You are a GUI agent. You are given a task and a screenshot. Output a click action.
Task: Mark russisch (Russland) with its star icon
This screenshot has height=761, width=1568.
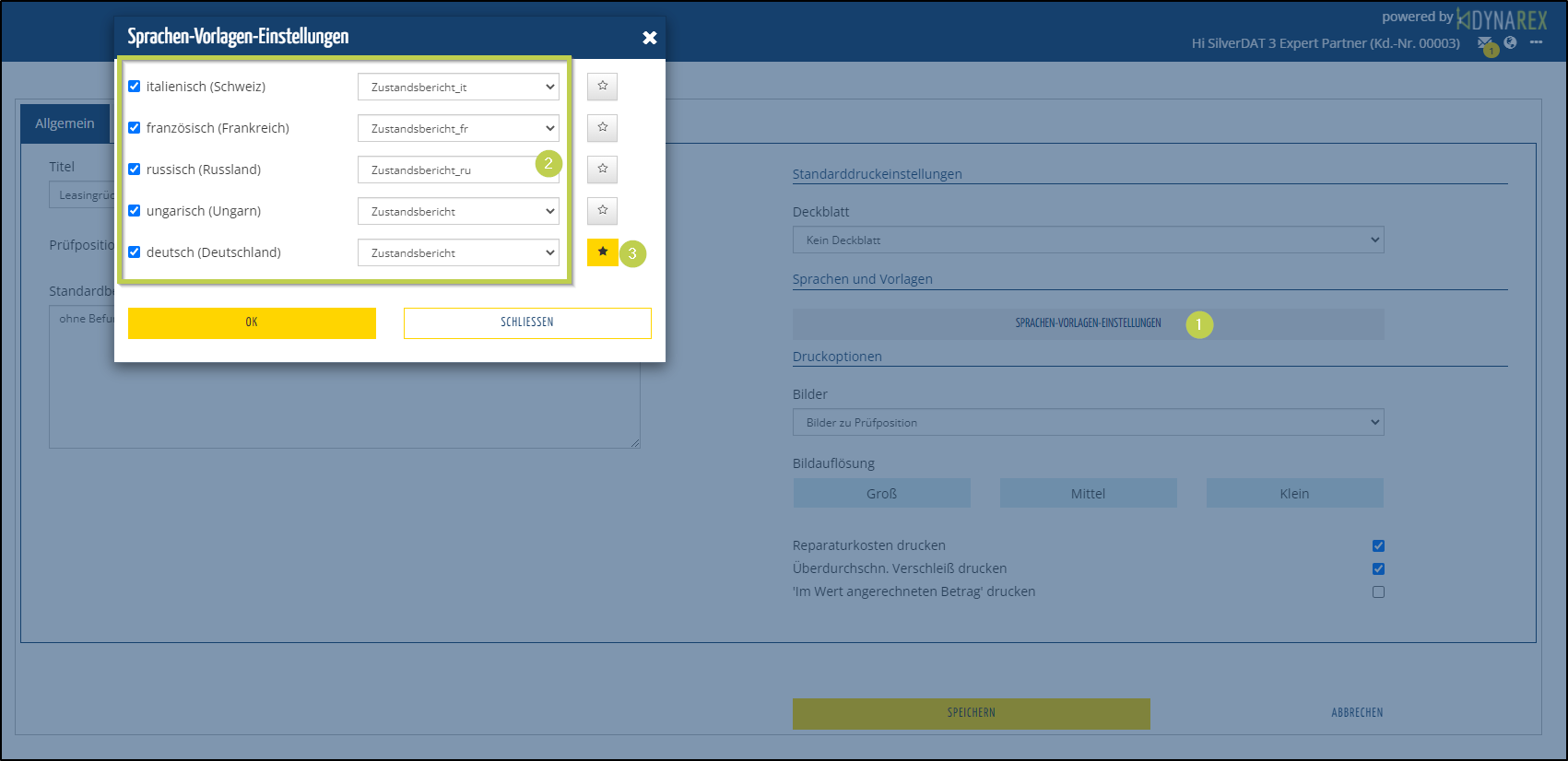pos(602,170)
